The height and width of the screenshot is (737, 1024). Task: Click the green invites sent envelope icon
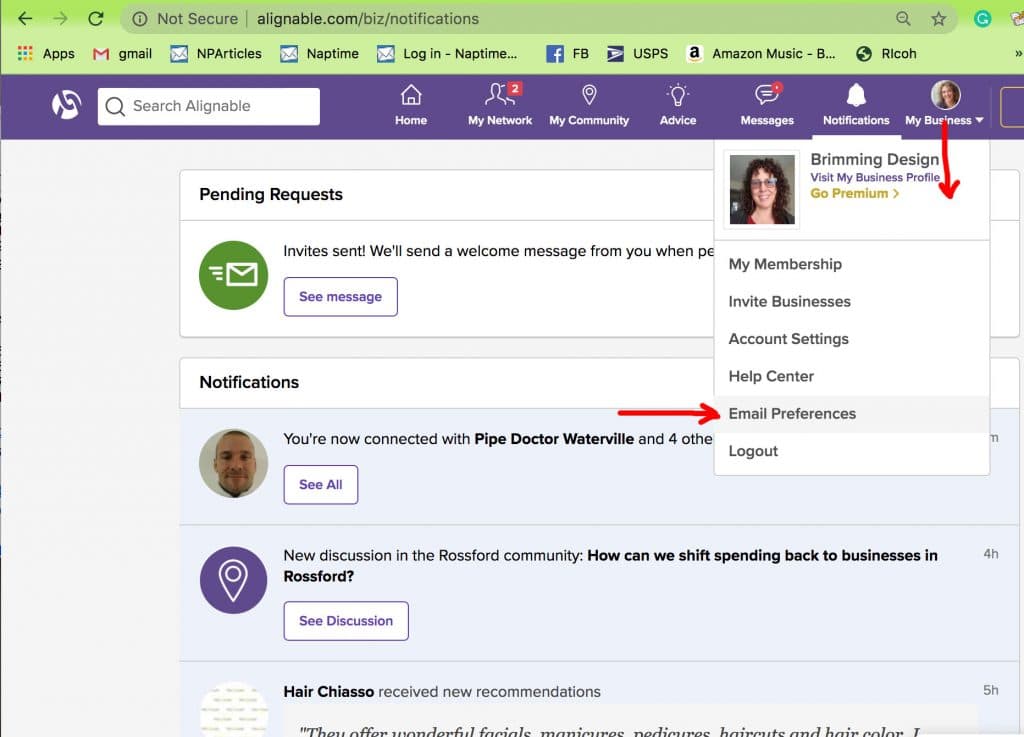[234, 275]
